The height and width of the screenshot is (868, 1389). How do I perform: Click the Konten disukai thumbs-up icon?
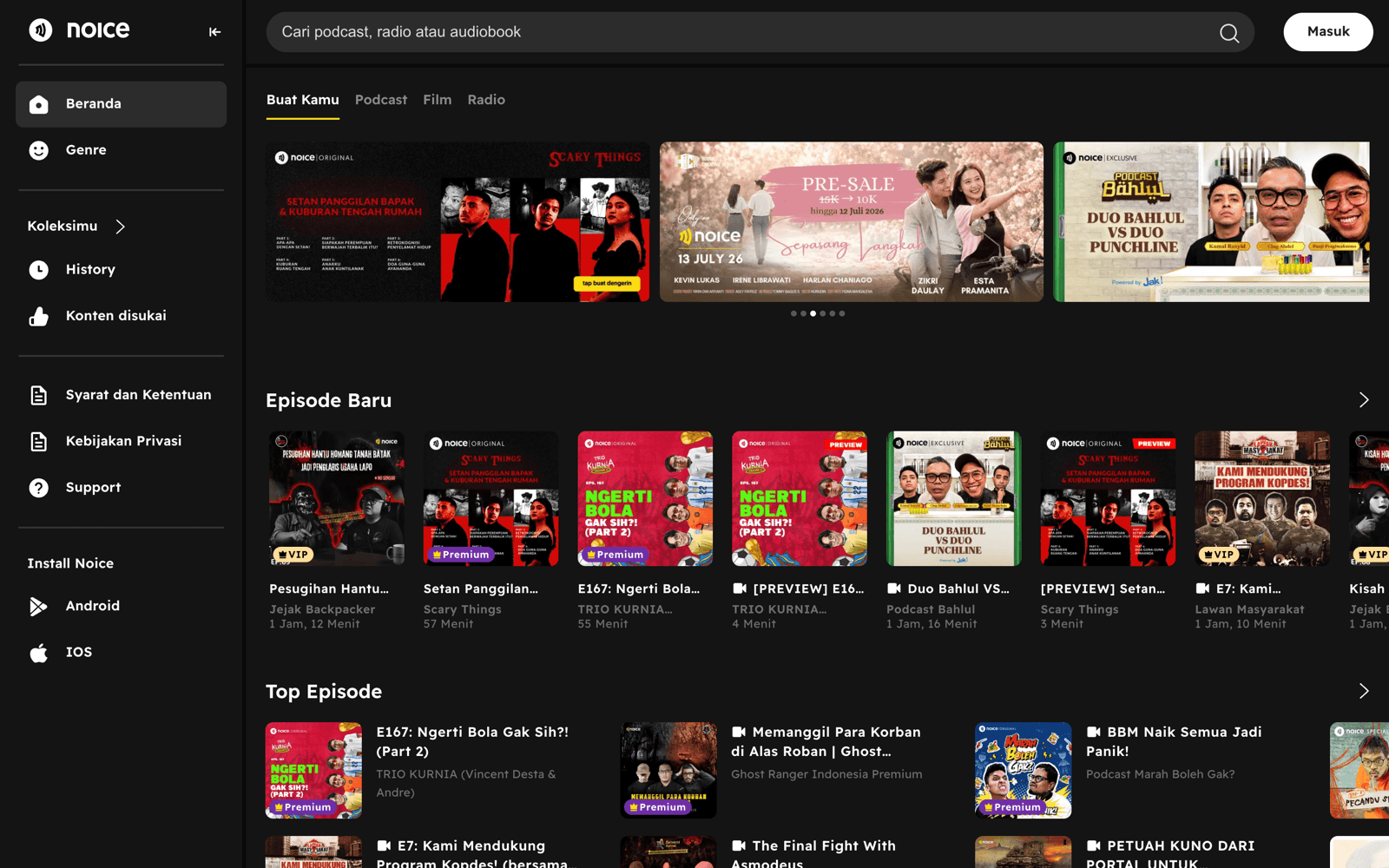[x=39, y=316]
